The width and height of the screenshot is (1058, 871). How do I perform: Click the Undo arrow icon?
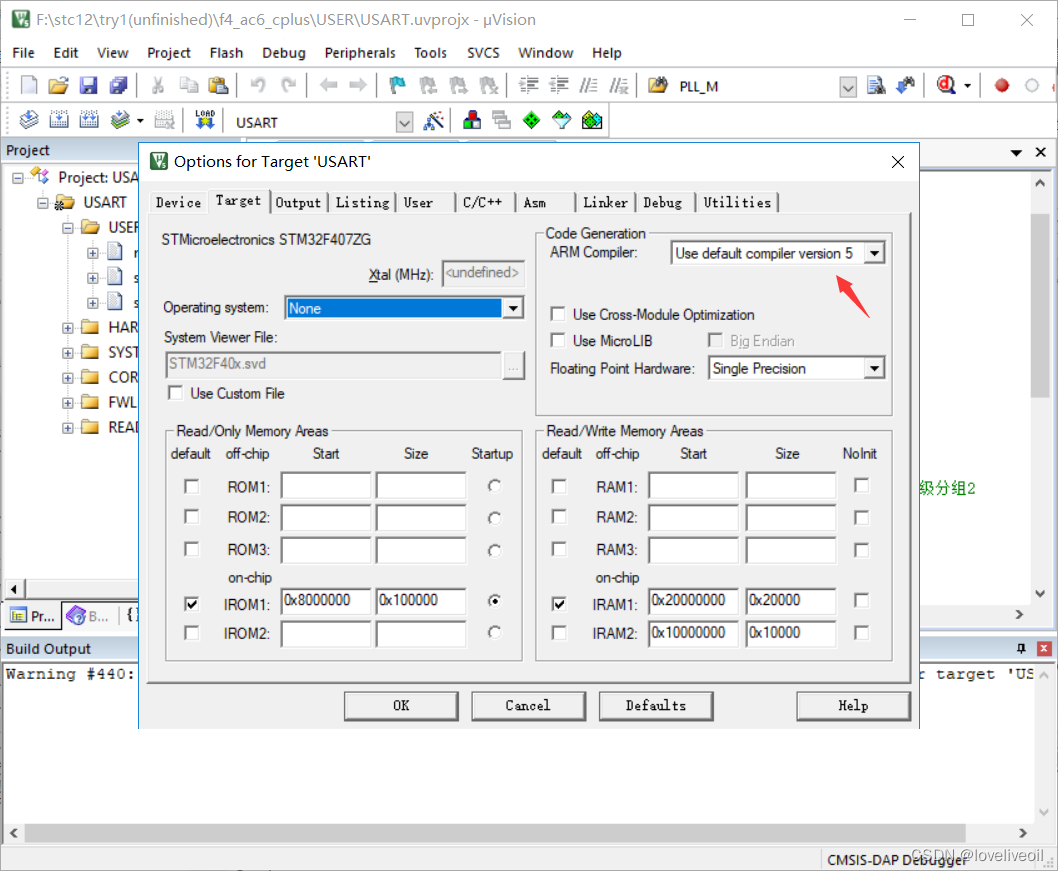[258, 86]
